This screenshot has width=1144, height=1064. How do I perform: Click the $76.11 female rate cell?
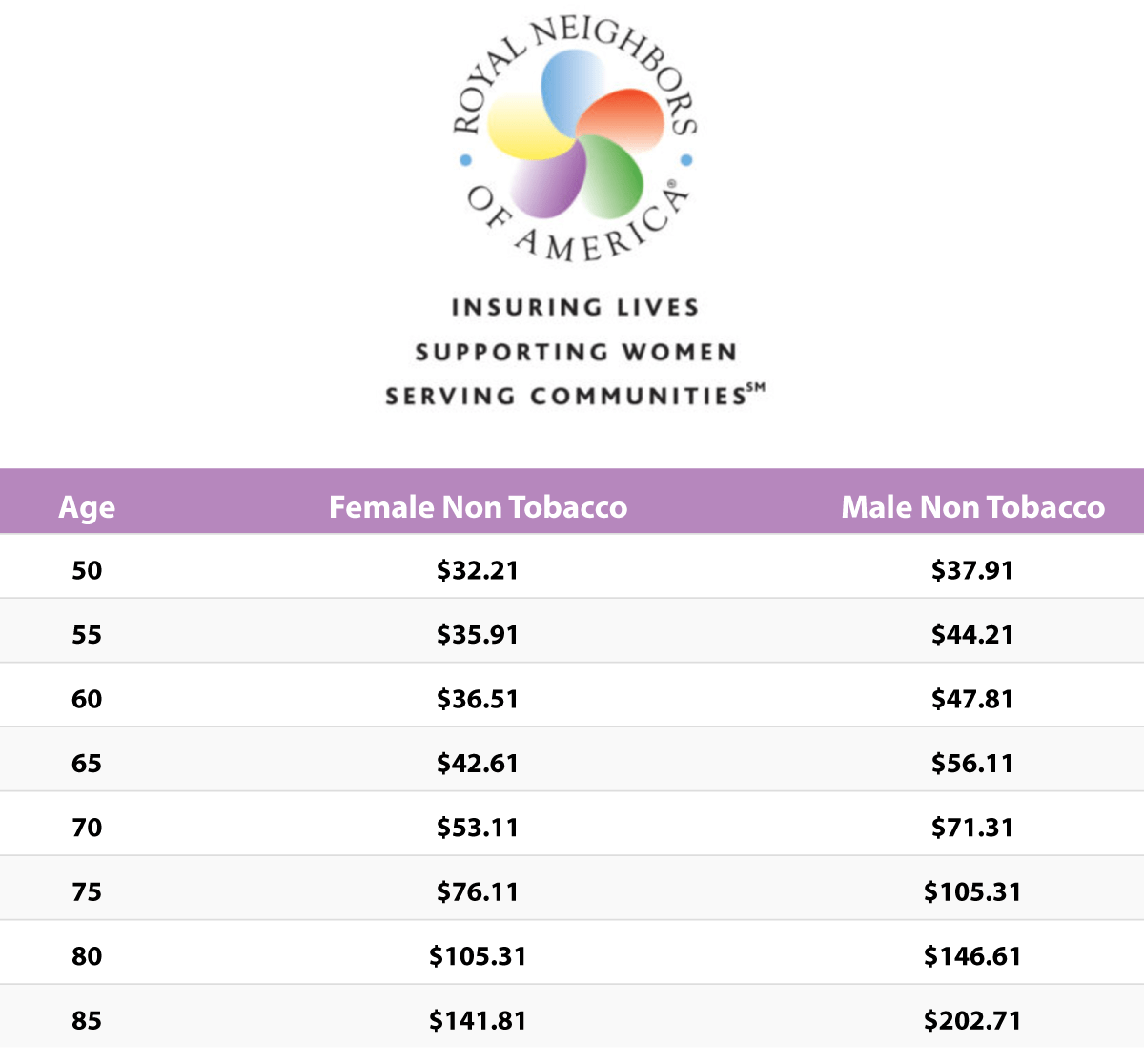(478, 892)
